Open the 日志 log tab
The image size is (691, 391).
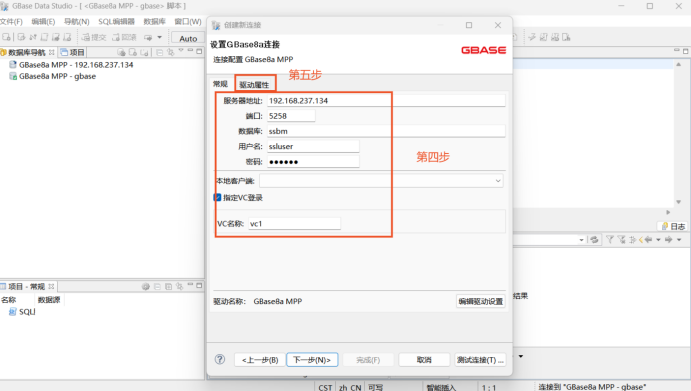673,227
